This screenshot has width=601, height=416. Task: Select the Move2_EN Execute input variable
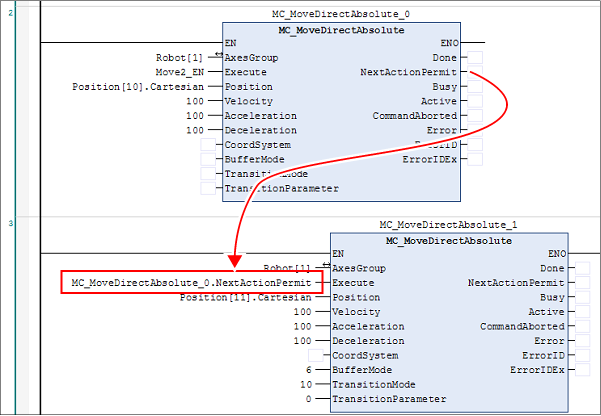tap(184, 72)
